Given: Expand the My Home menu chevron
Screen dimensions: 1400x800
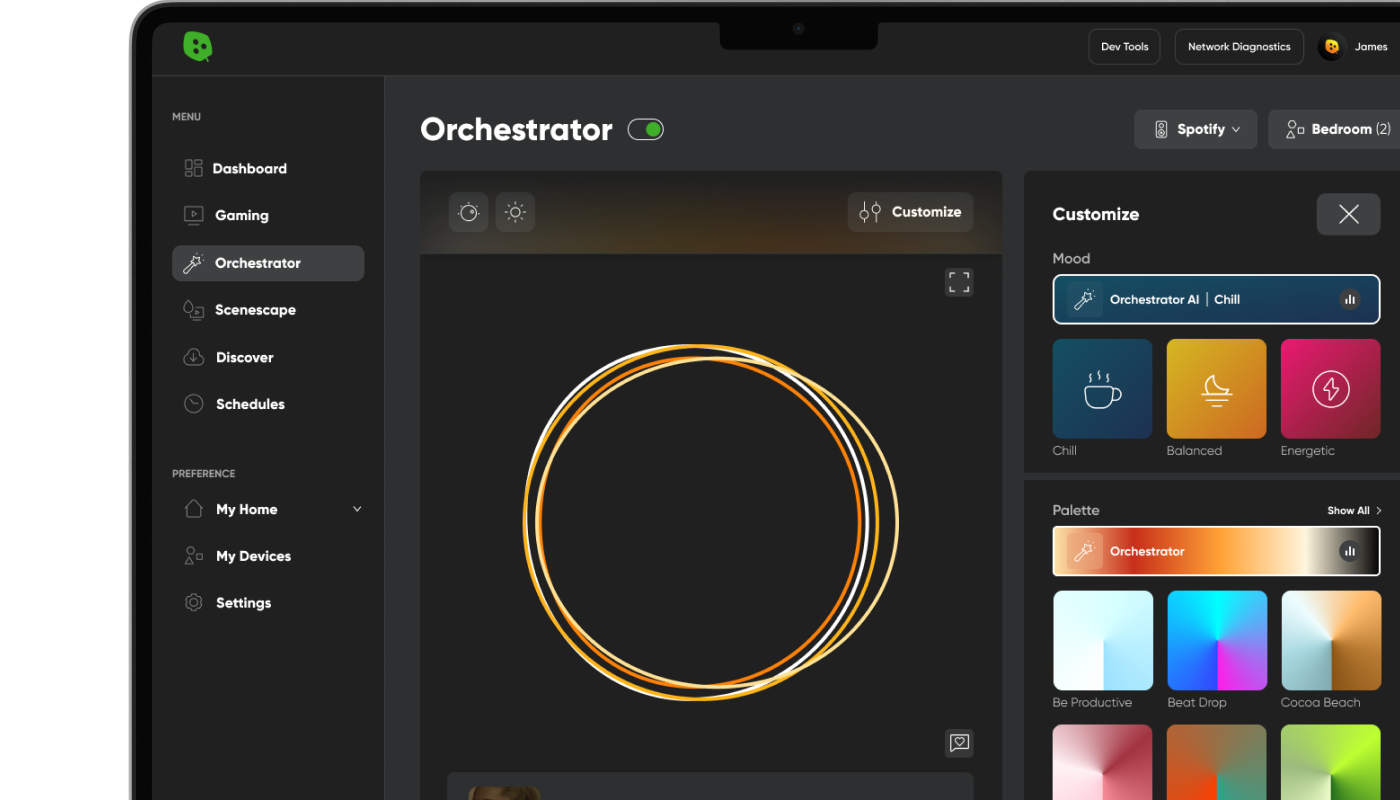Looking at the screenshot, I should pos(357,509).
